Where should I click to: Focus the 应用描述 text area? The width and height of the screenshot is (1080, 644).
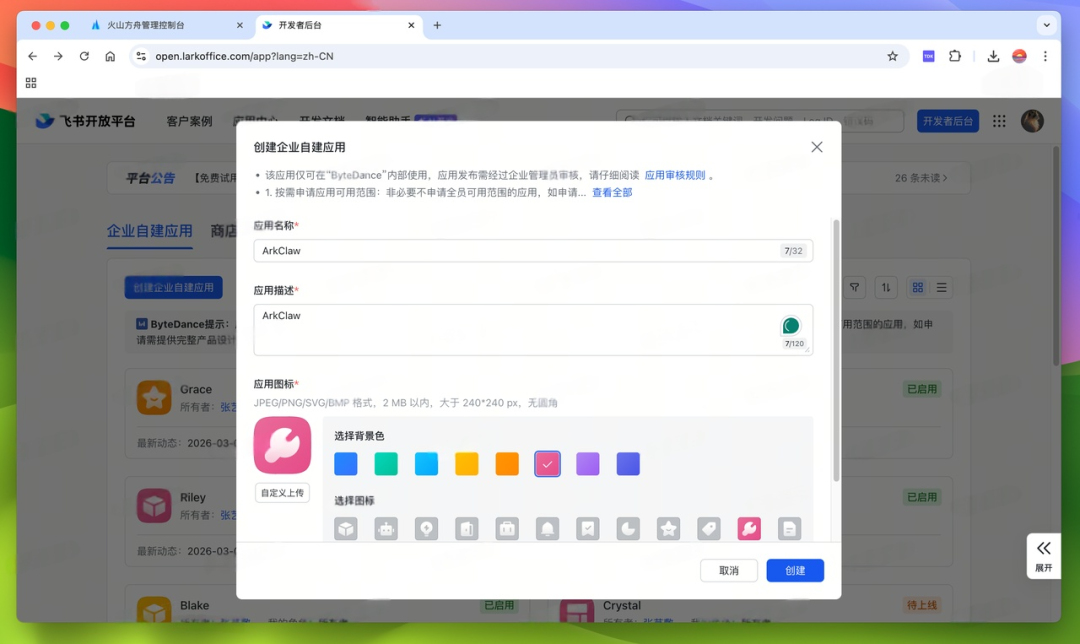click(533, 330)
